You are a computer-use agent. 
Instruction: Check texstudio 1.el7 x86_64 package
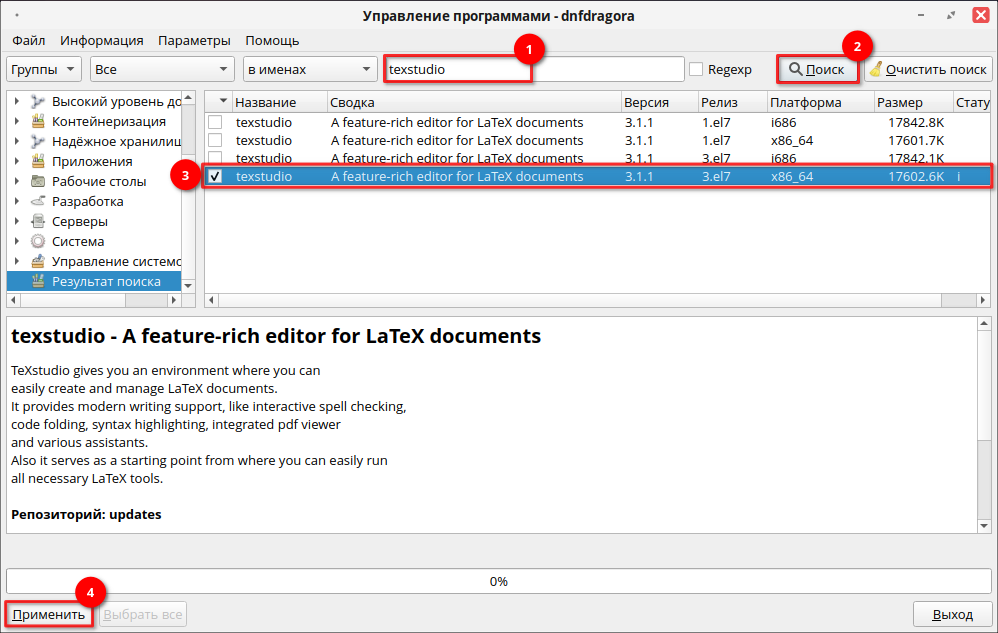pos(216,140)
